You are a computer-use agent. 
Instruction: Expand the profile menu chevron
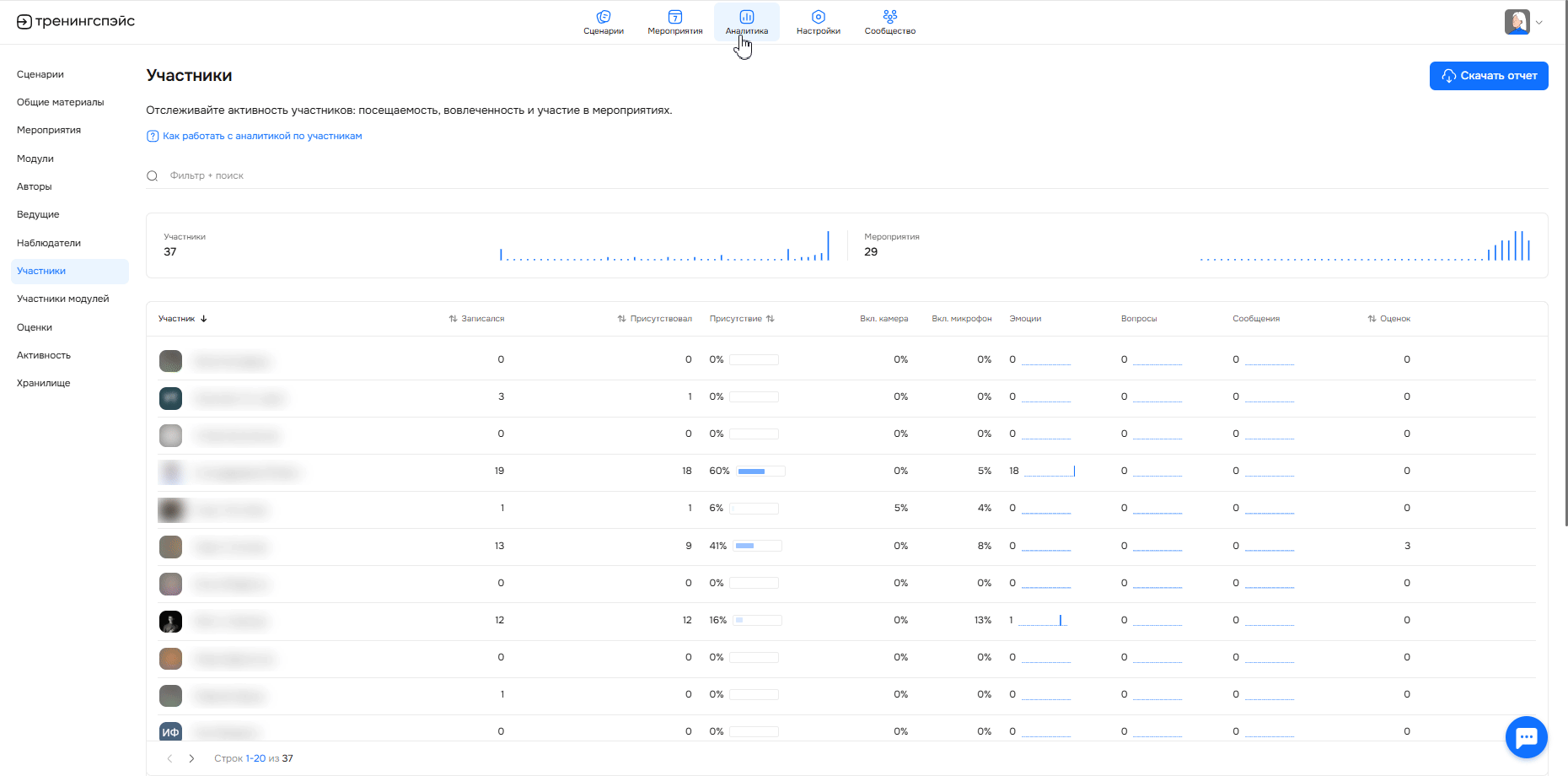pos(1539,23)
